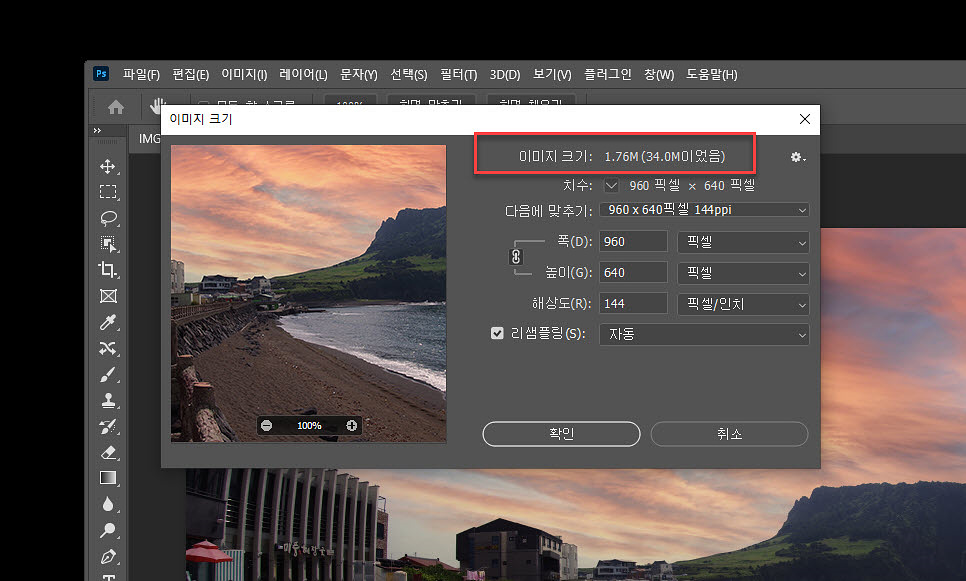Open the 폭 unit dropdown
Image resolution: width=966 pixels, height=581 pixels.
click(x=743, y=242)
